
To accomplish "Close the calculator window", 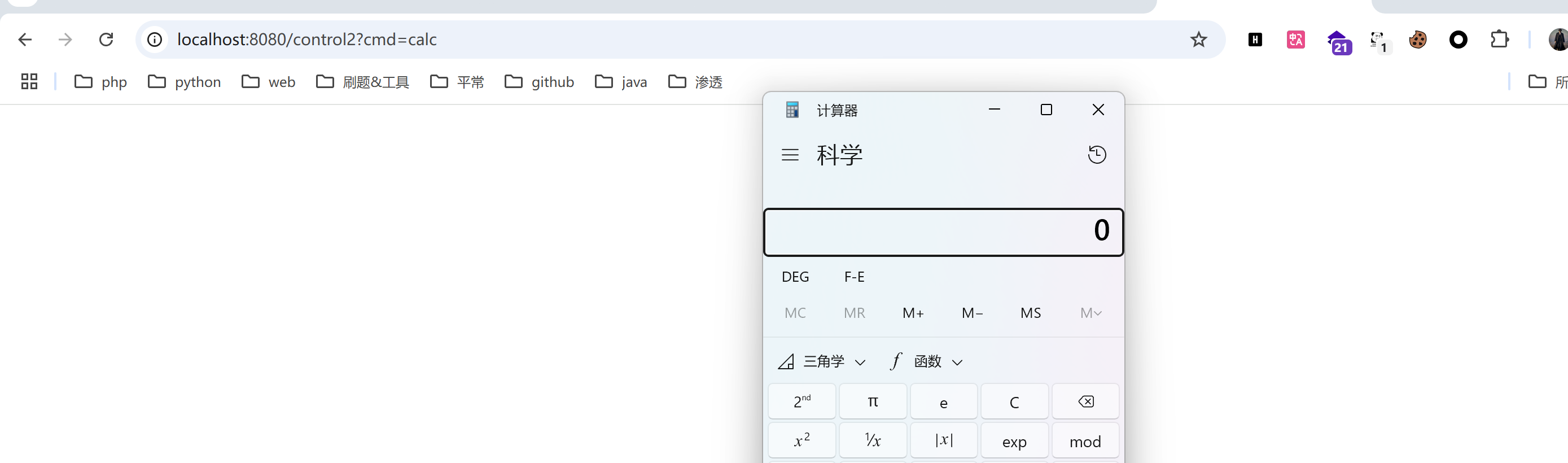I will click(1098, 110).
